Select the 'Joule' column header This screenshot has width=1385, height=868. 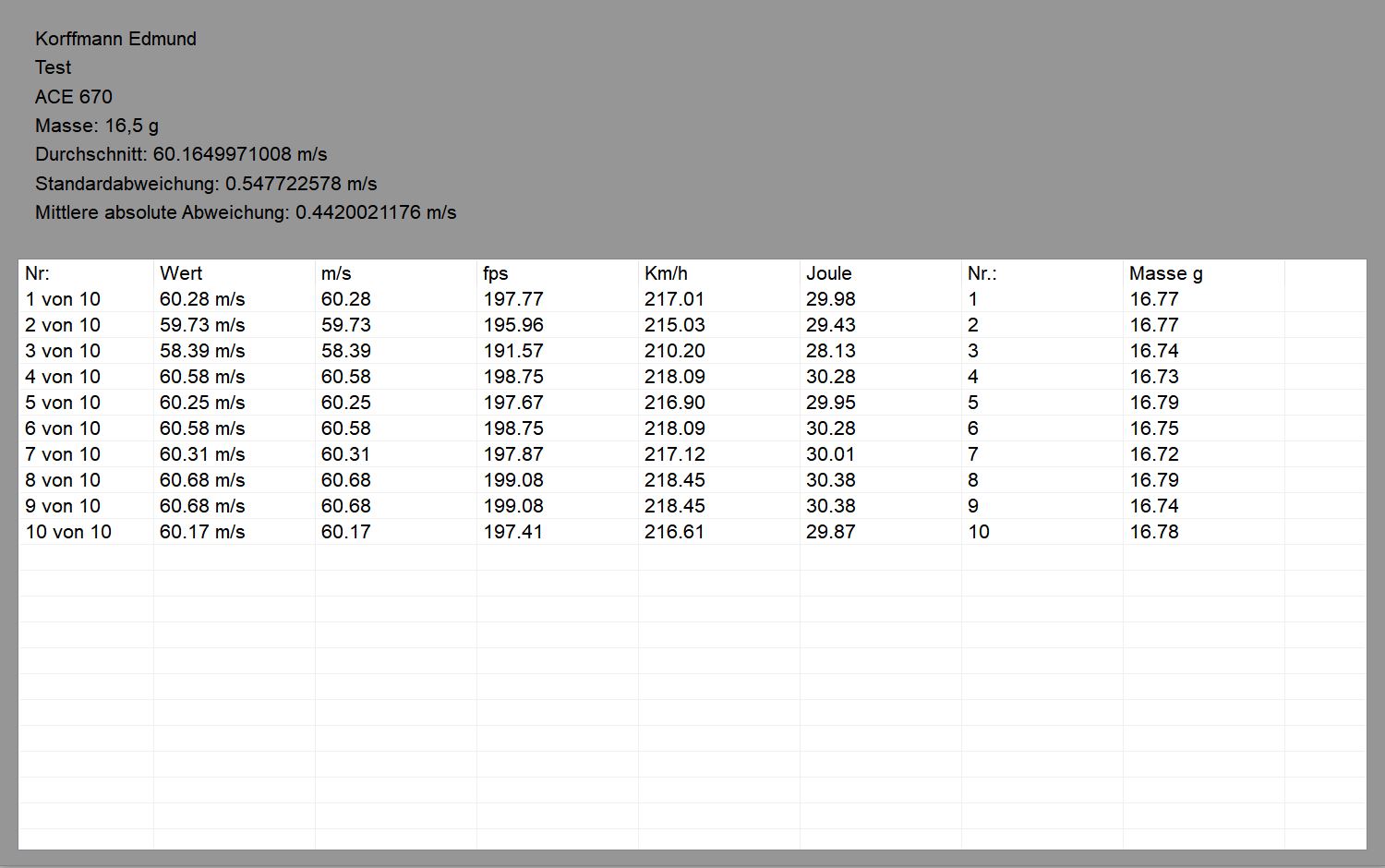(x=828, y=273)
